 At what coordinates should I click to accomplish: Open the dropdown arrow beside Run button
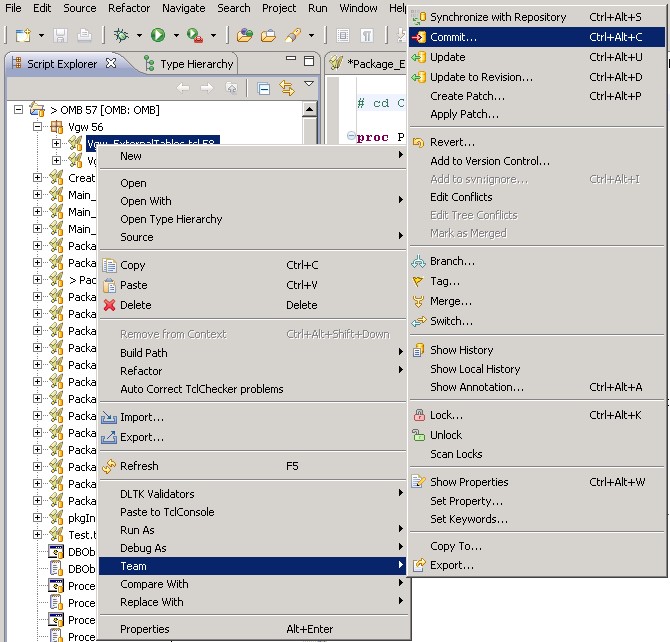[x=175, y=37]
